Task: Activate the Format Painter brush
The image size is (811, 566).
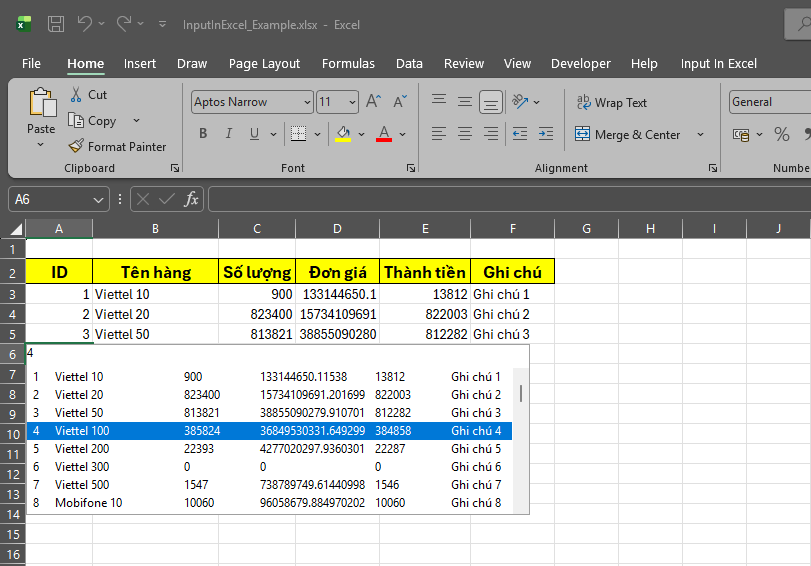Action: (x=117, y=146)
